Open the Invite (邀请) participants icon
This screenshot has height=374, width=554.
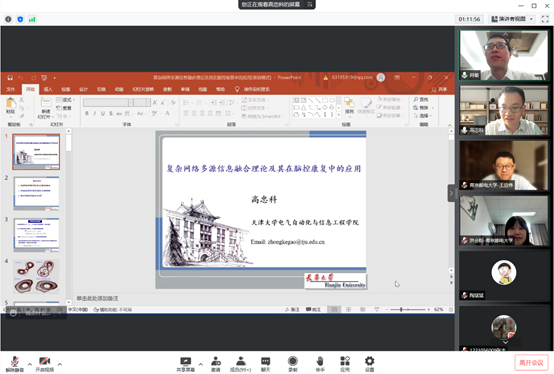click(x=216, y=364)
